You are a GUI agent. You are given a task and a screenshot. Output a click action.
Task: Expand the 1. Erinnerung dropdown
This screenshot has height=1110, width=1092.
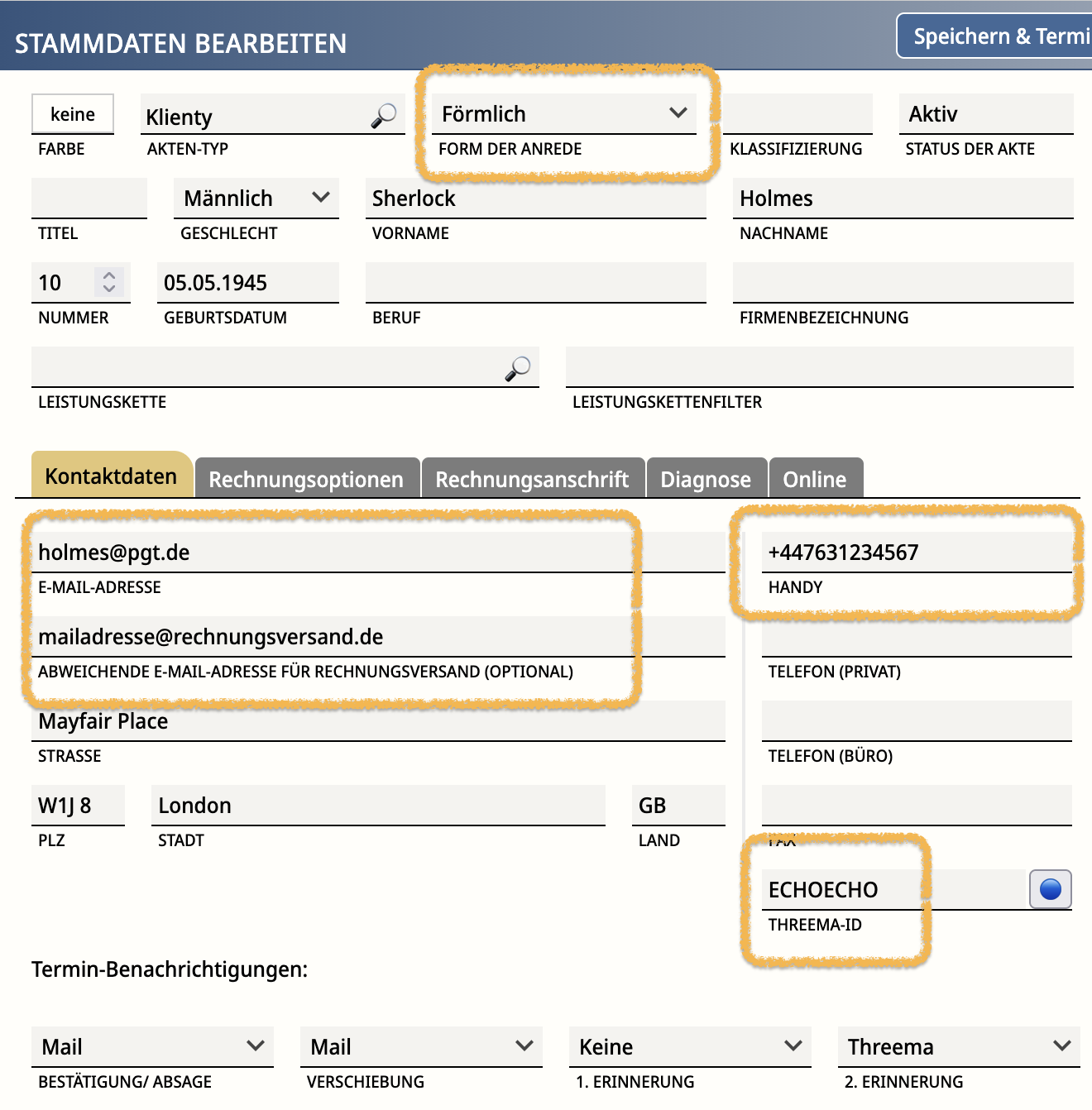point(690,1046)
